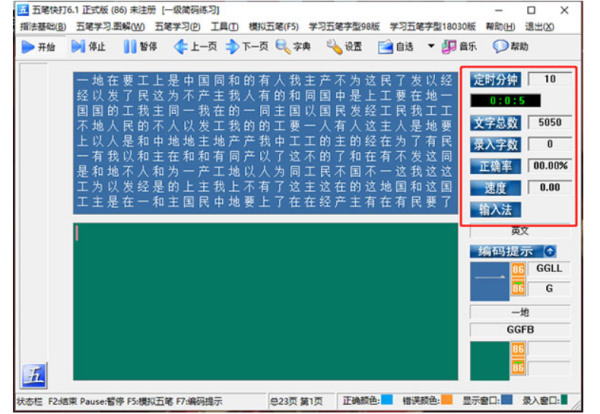Click the elapsed time display 0:0:5

tap(505, 101)
